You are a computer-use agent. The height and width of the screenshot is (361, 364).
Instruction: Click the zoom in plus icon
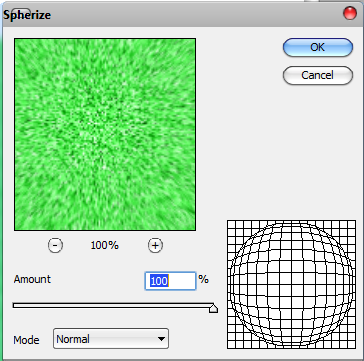click(155, 246)
